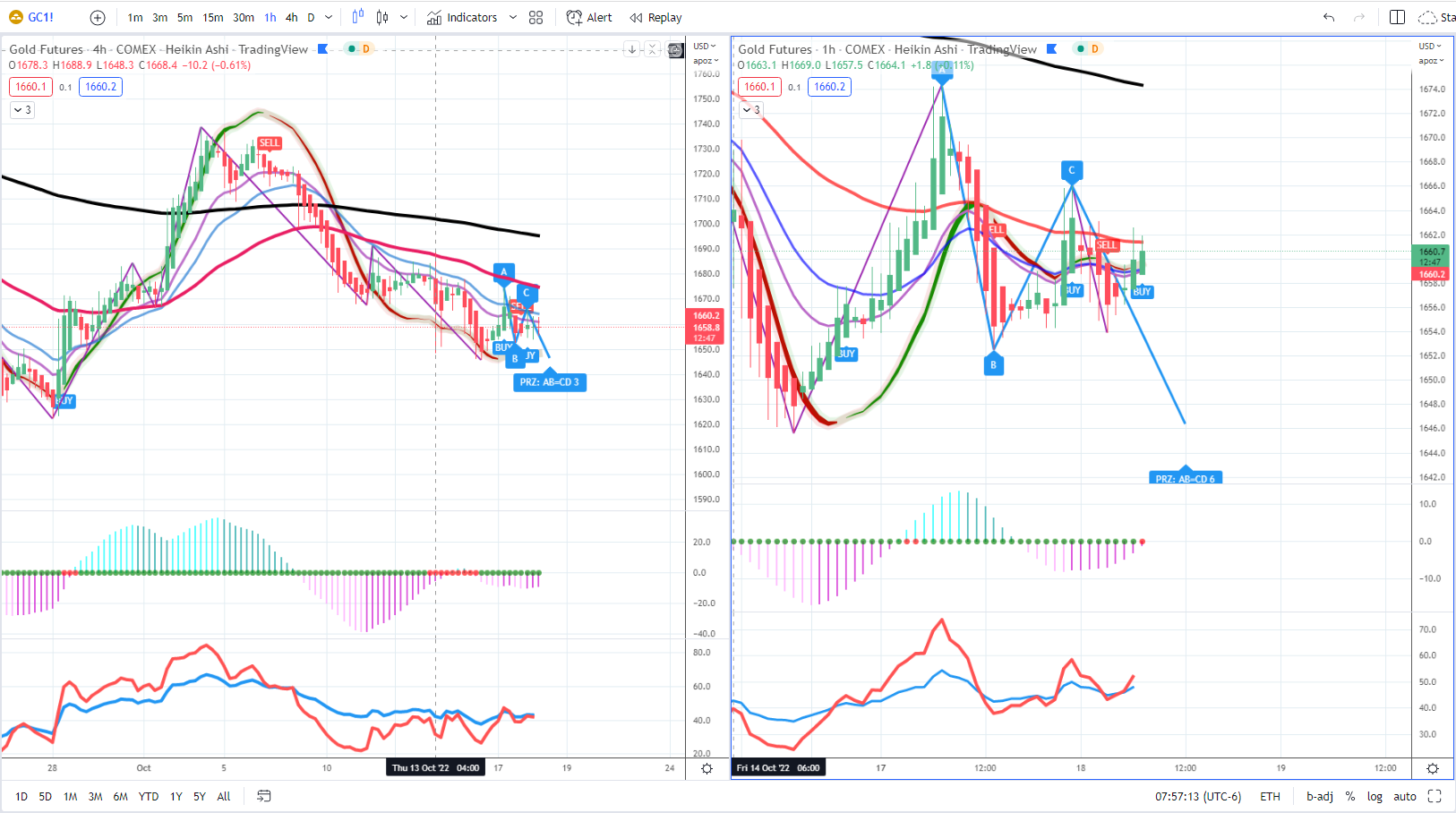Select the 1m timeframe
1456x813 pixels.
pos(135,17)
